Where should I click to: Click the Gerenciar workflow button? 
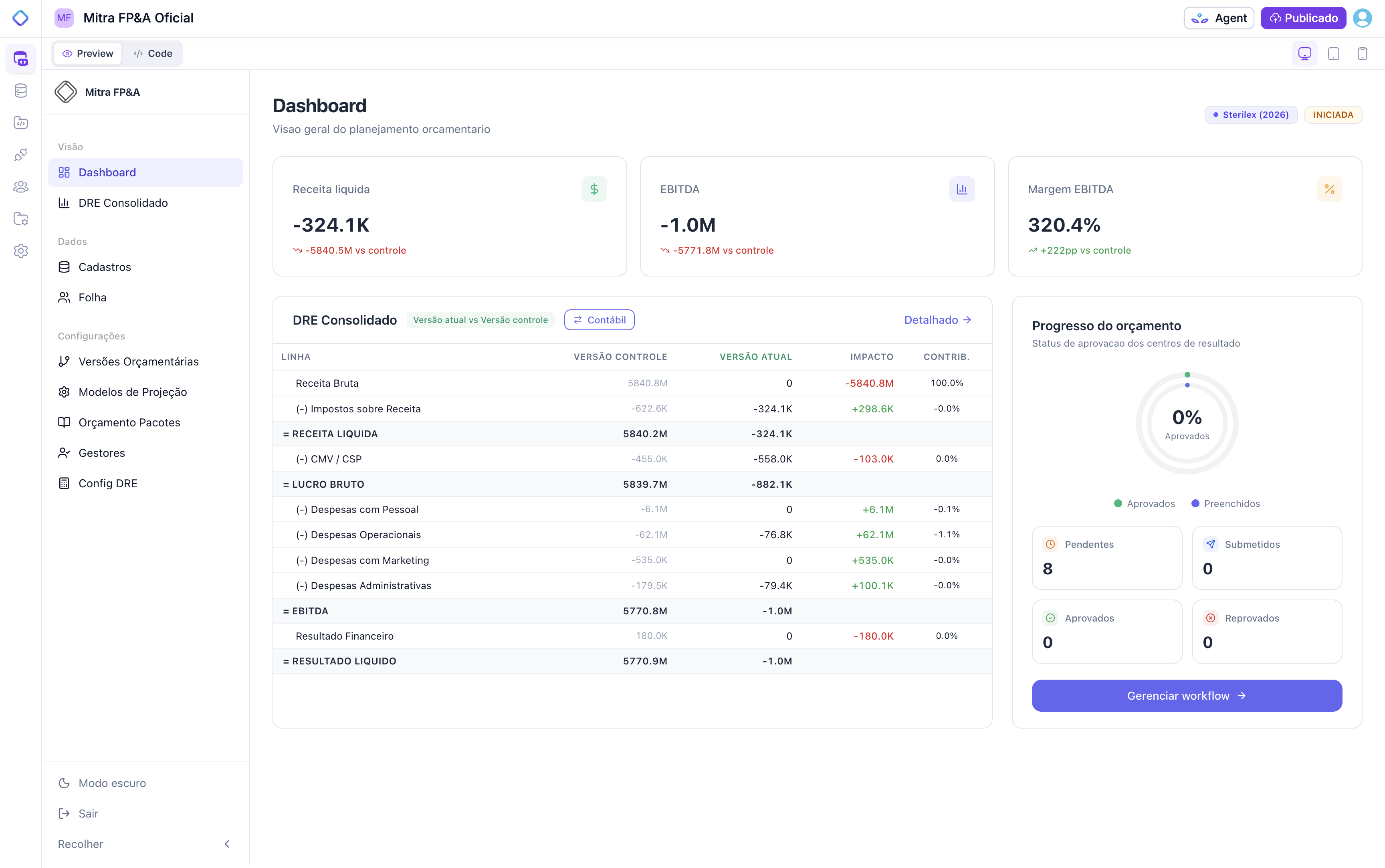pyautogui.click(x=1186, y=696)
